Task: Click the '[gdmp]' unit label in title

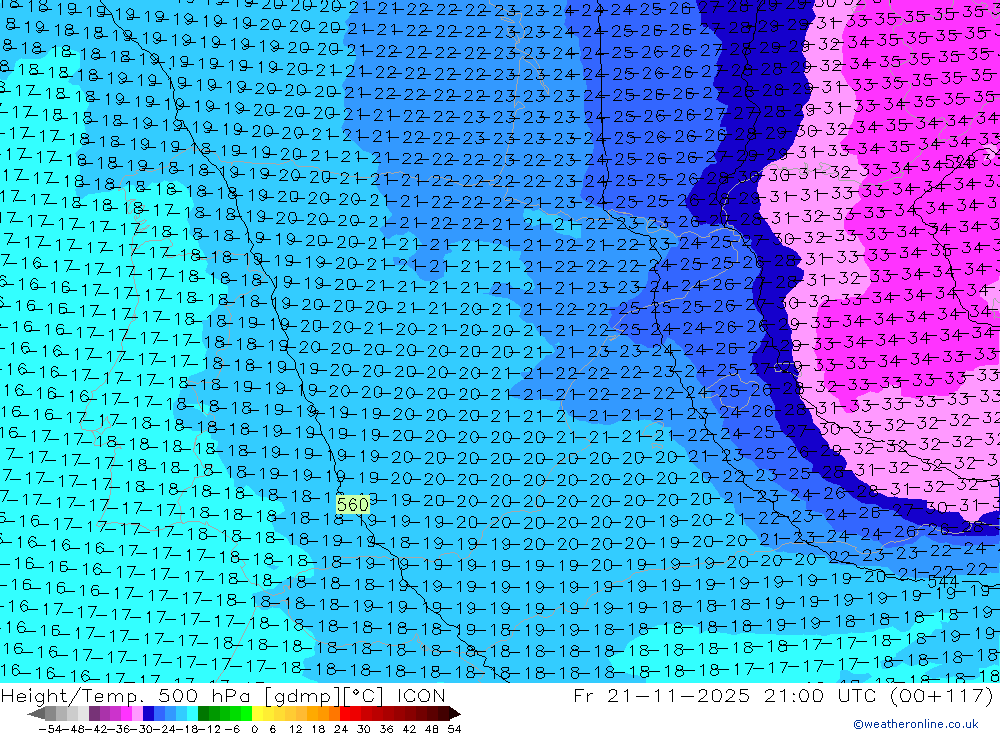Action: click(303, 695)
